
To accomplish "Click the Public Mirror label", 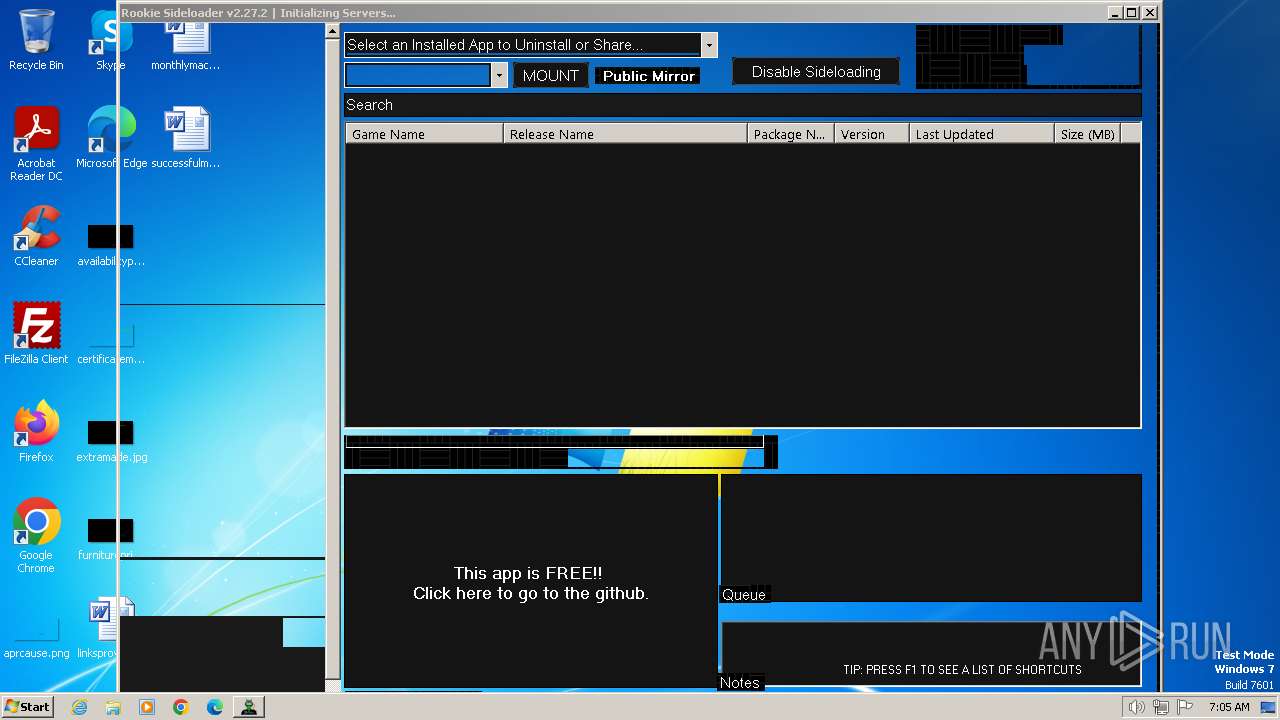I will pos(648,76).
